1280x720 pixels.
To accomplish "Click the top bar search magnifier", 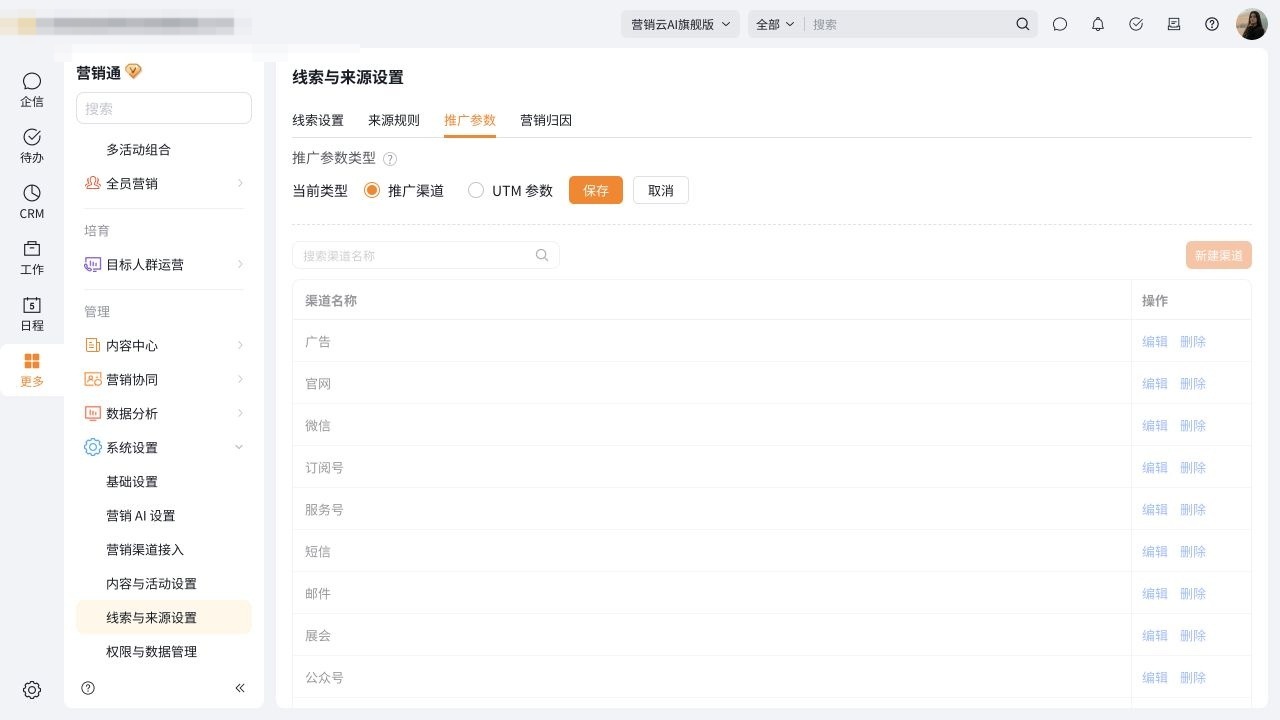I will 1023,24.
